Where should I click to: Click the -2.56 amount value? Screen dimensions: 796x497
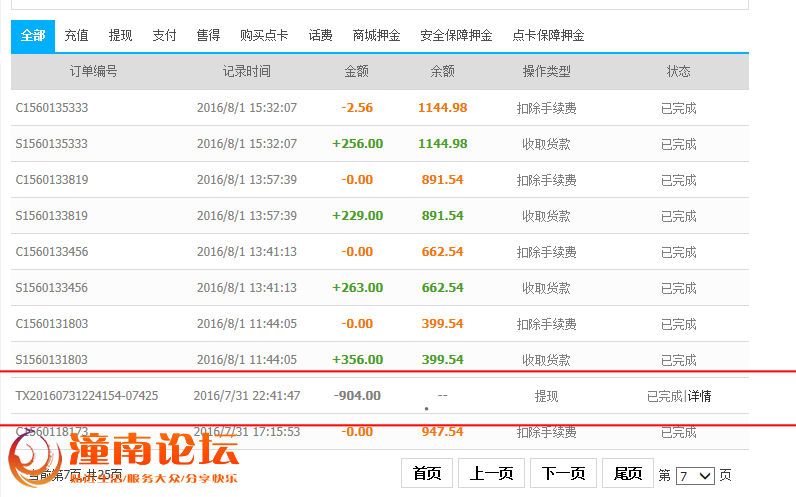coord(357,108)
